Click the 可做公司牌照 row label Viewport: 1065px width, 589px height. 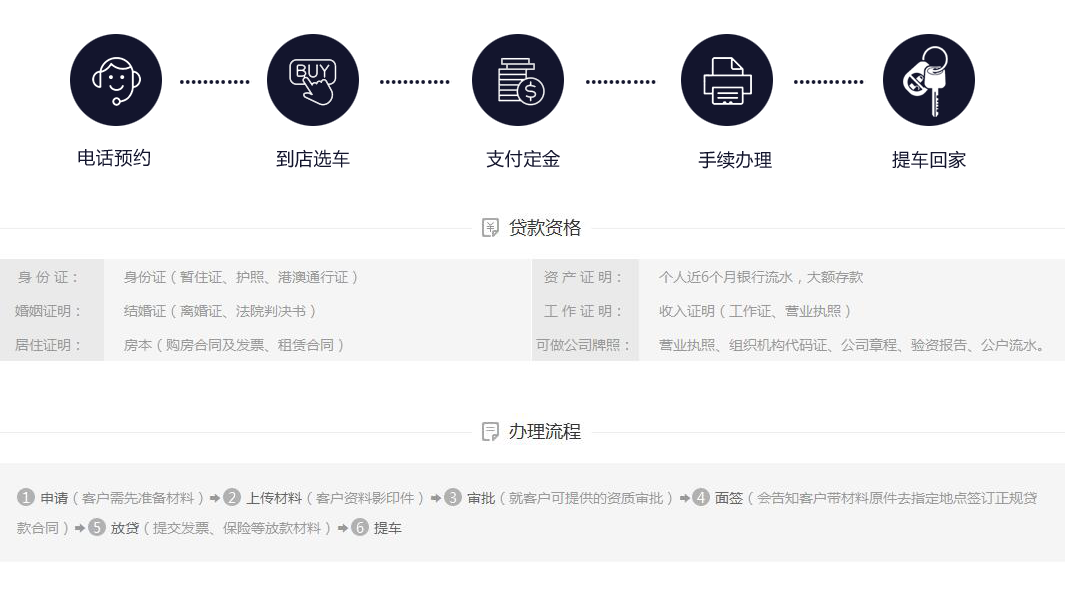coord(584,345)
